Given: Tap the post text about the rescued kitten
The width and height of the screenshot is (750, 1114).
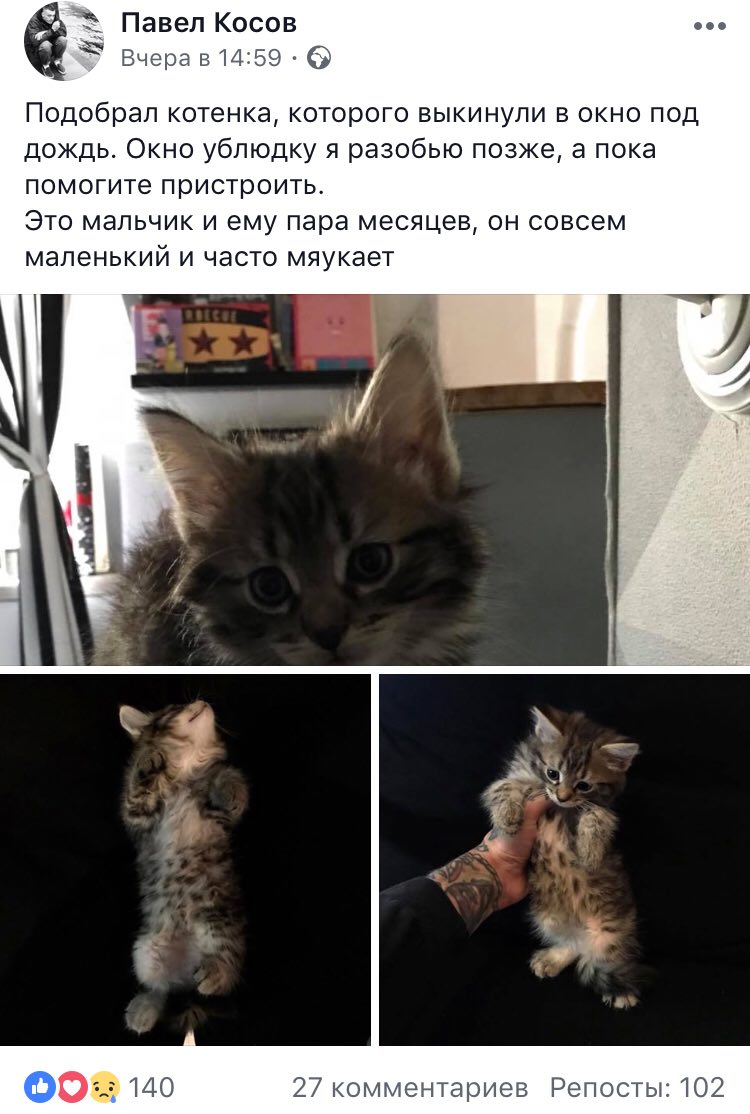Looking at the screenshot, I should [362, 185].
